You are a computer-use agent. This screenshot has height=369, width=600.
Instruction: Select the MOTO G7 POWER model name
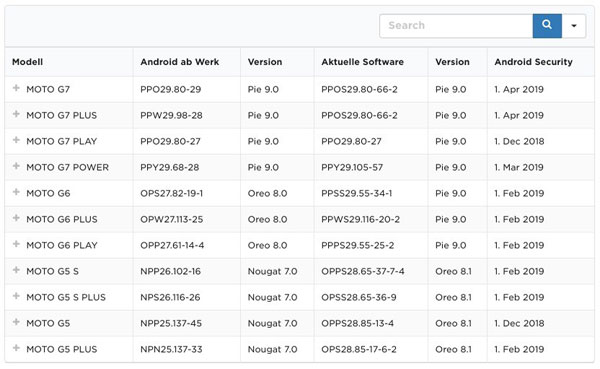tap(68, 168)
